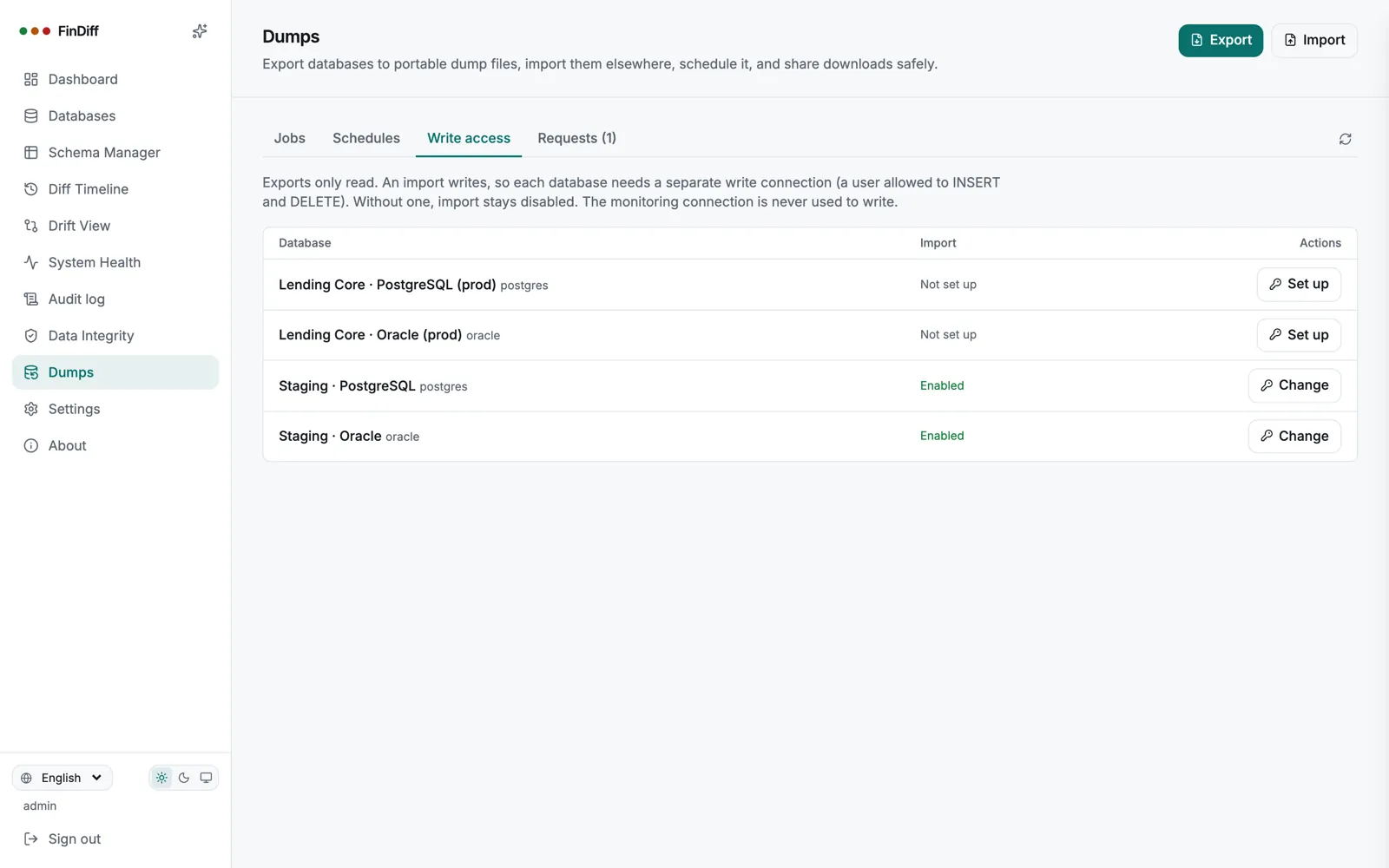Screen dimensions: 1389x868
Task: Set up Lending Core Oracle write access
Action: tap(1299, 335)
